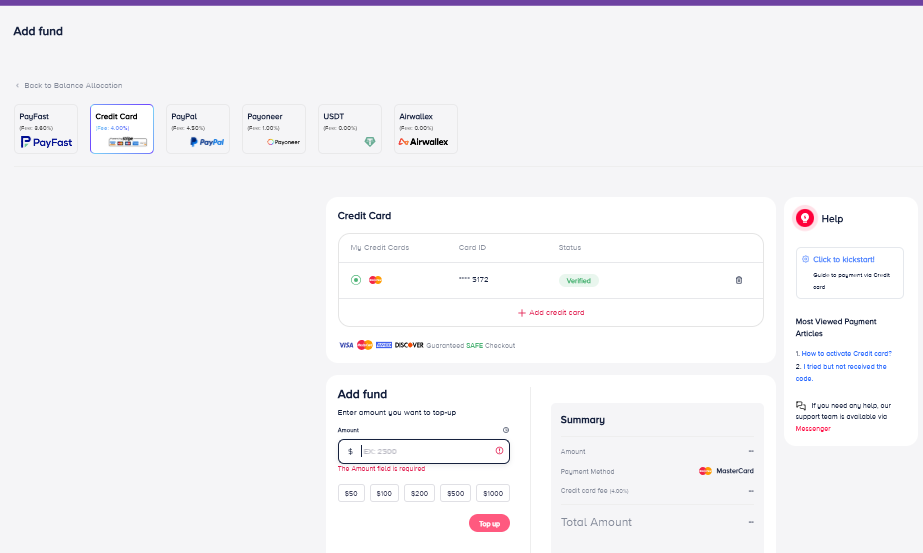The image size is (923, 553).
Task: Go back to Balance Allocation
Action: 70,86
